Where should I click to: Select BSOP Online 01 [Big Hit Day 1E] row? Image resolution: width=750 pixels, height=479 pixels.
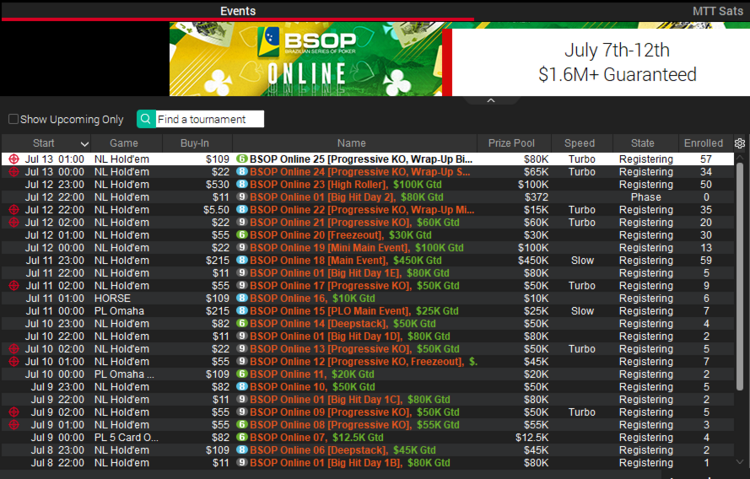click(367, 273)
